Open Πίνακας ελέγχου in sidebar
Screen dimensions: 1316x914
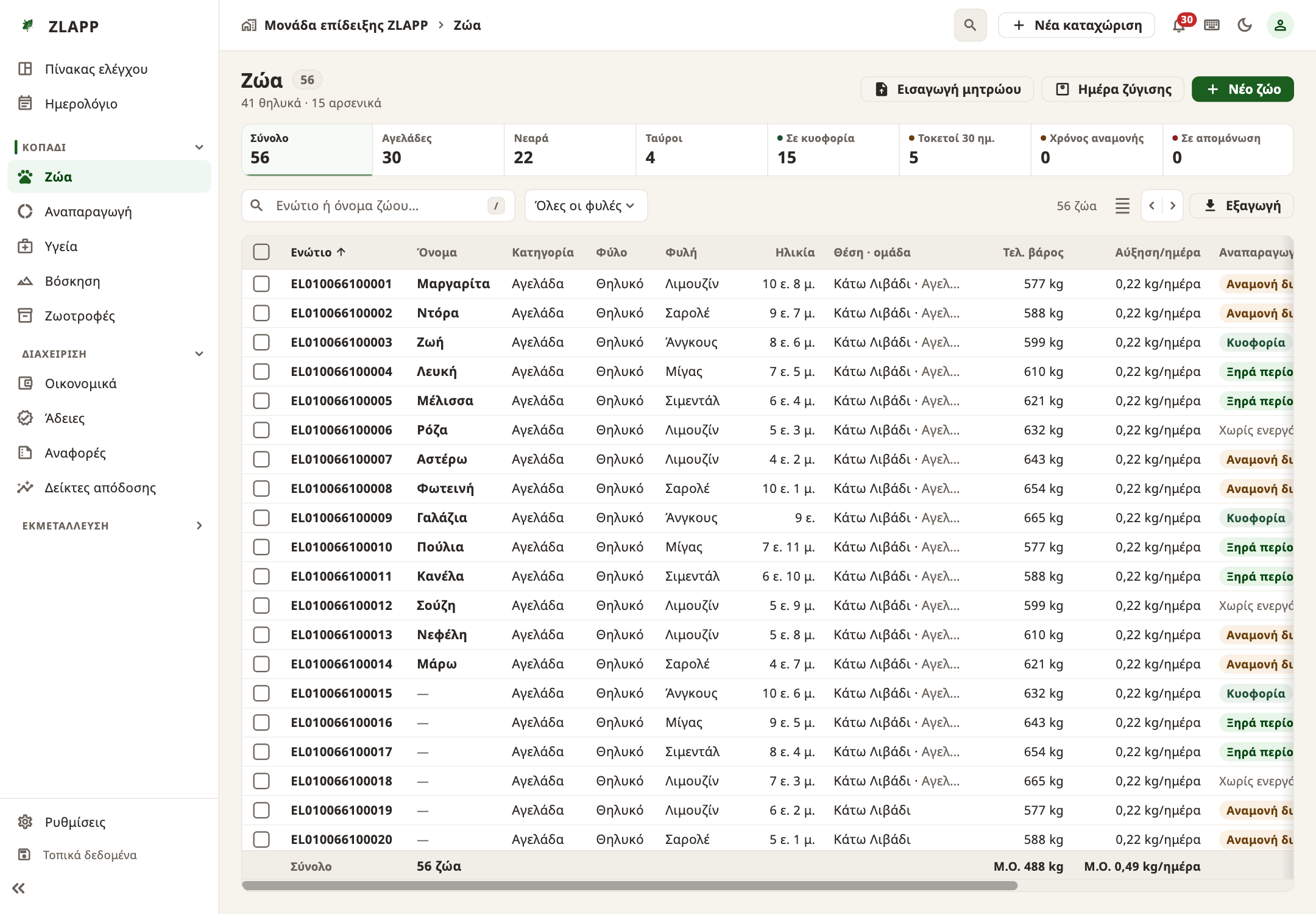coord(110,69)
